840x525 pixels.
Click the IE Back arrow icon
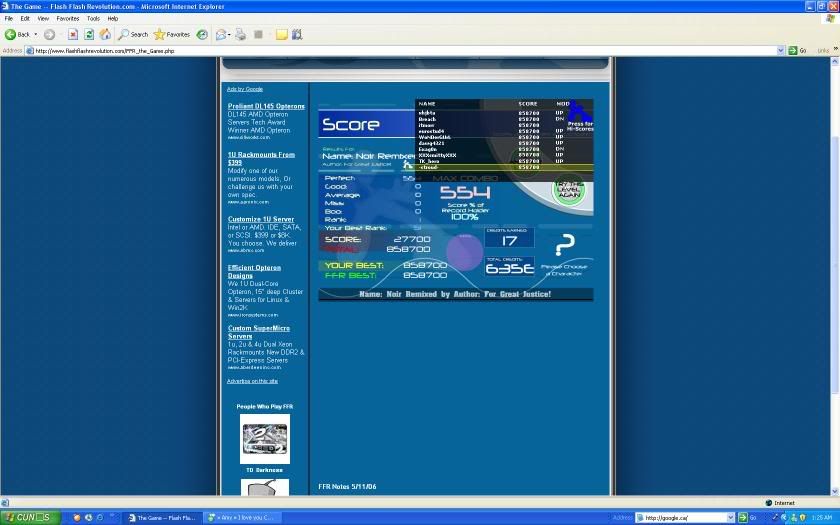(x=11, y=34)
